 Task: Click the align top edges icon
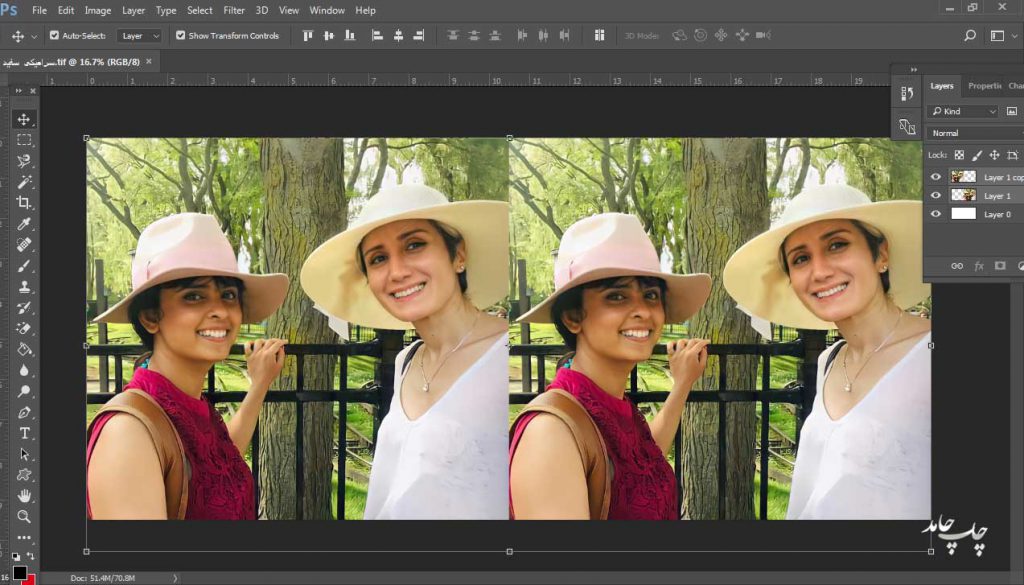click(308, 36)
